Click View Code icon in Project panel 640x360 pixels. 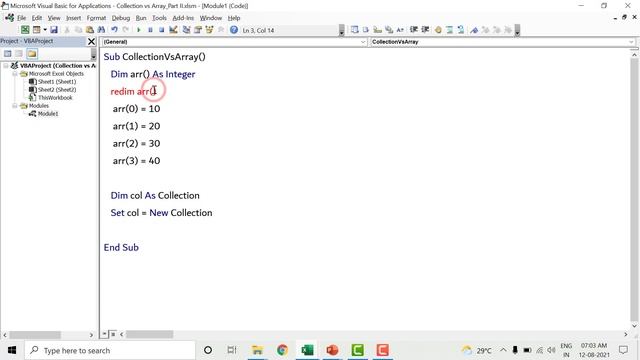tap(8, 53)
